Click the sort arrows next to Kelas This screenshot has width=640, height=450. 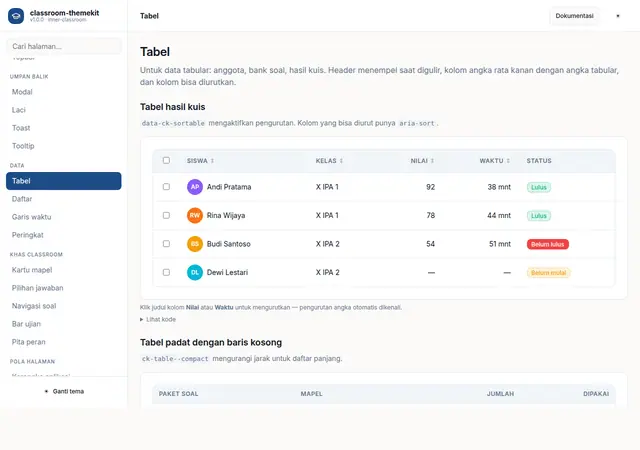click(x=341, y=161)
